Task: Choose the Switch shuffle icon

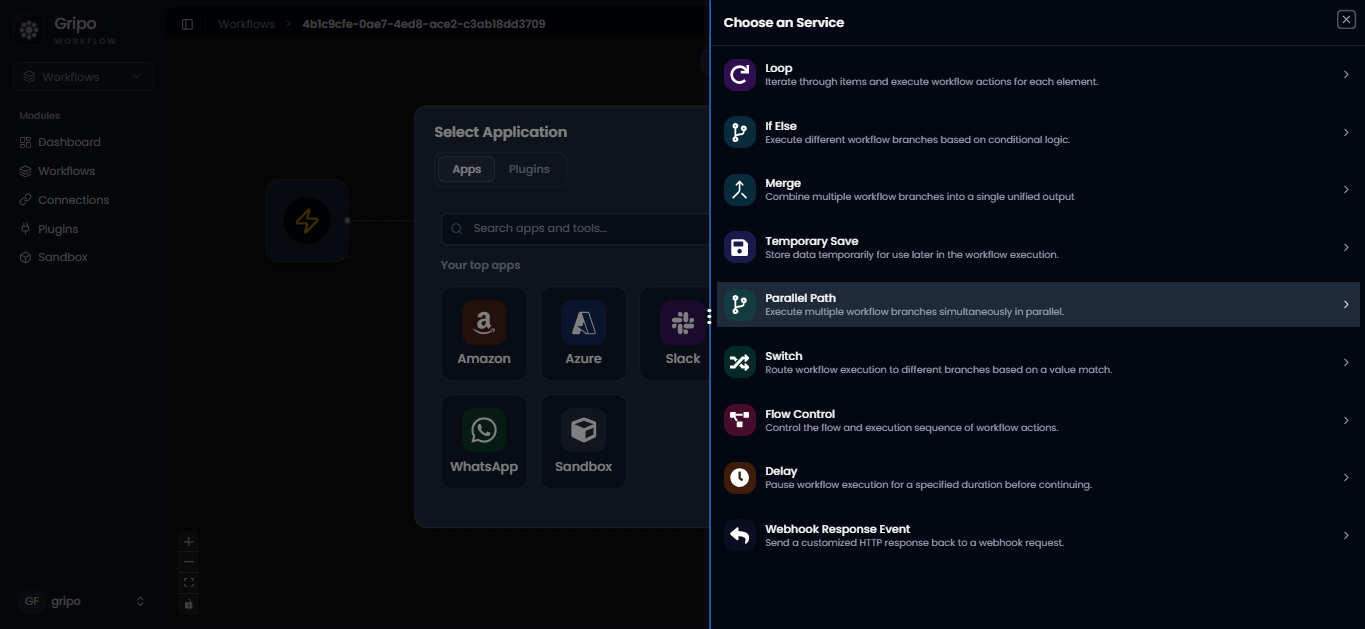Action: tap(740, 362)
